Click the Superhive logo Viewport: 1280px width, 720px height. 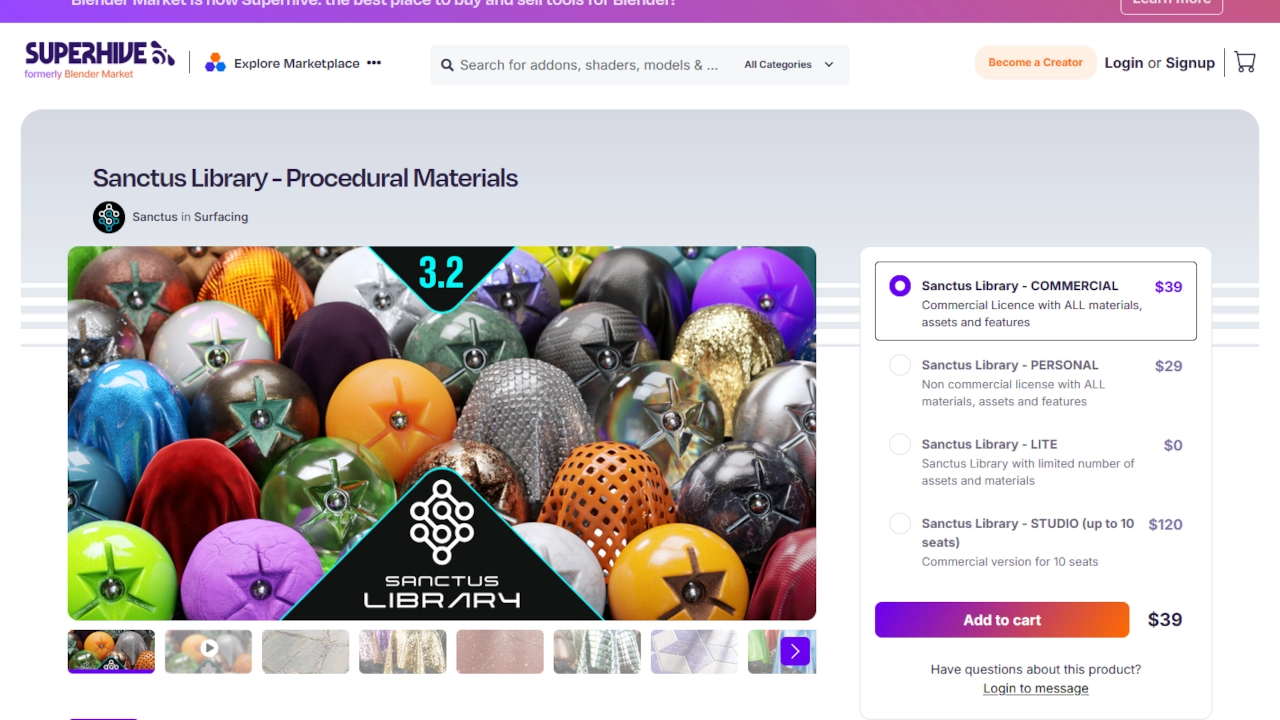(x=100, y=53)
